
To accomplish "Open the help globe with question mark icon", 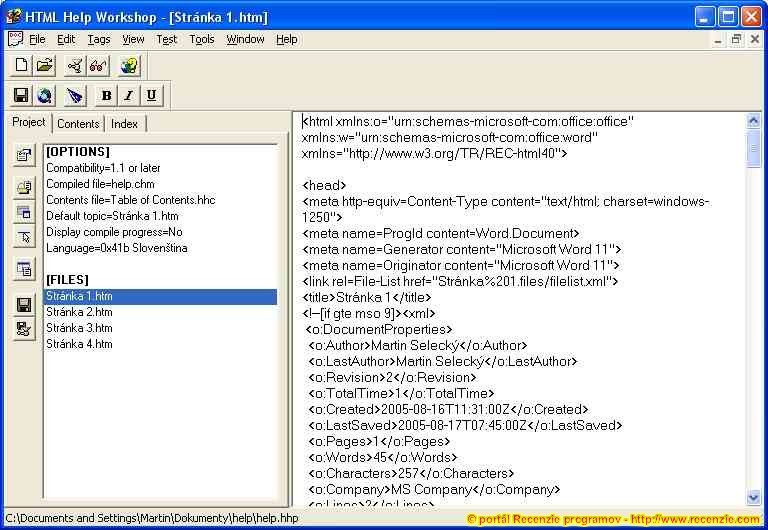I will point(129,66).
